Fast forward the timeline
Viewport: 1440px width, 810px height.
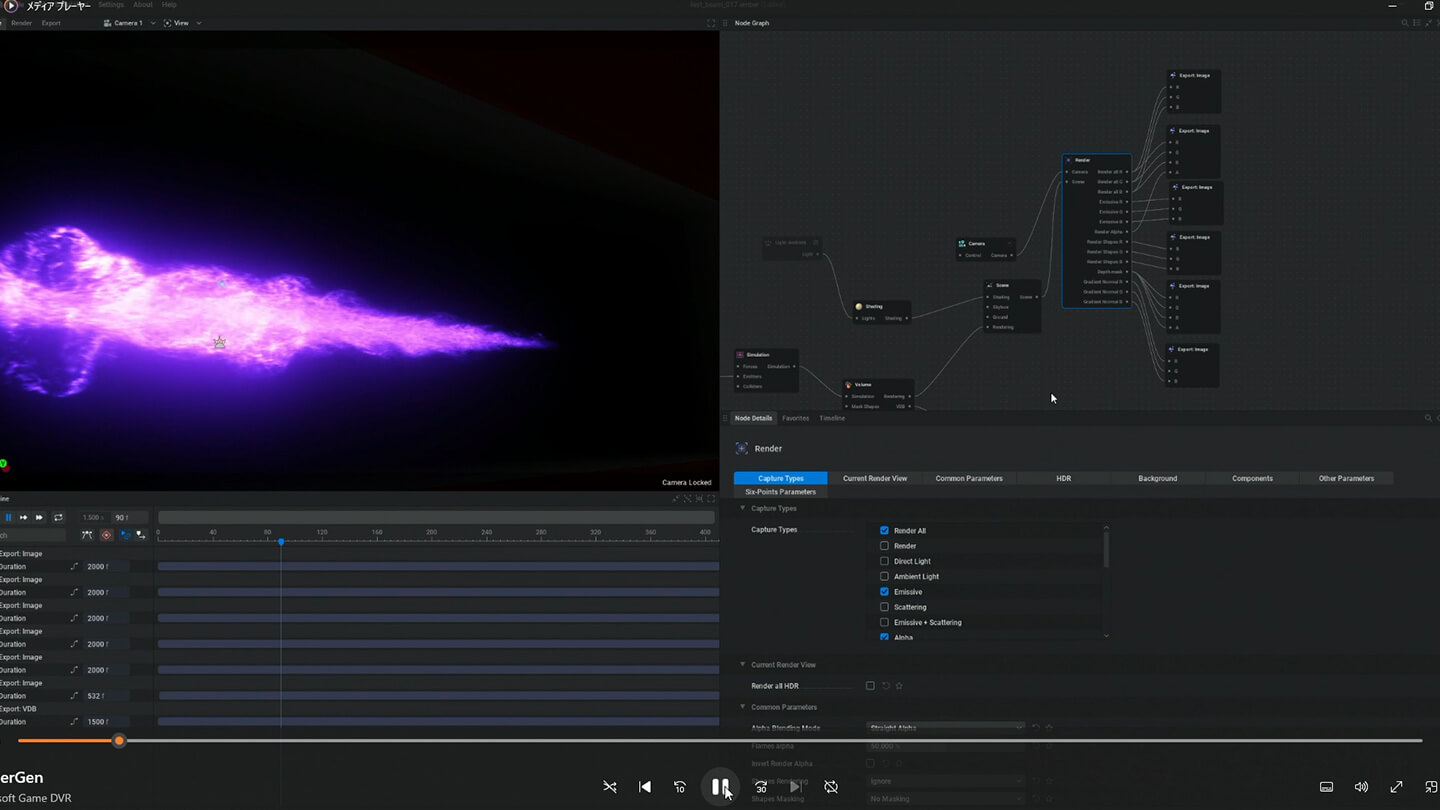pos(40,517)
